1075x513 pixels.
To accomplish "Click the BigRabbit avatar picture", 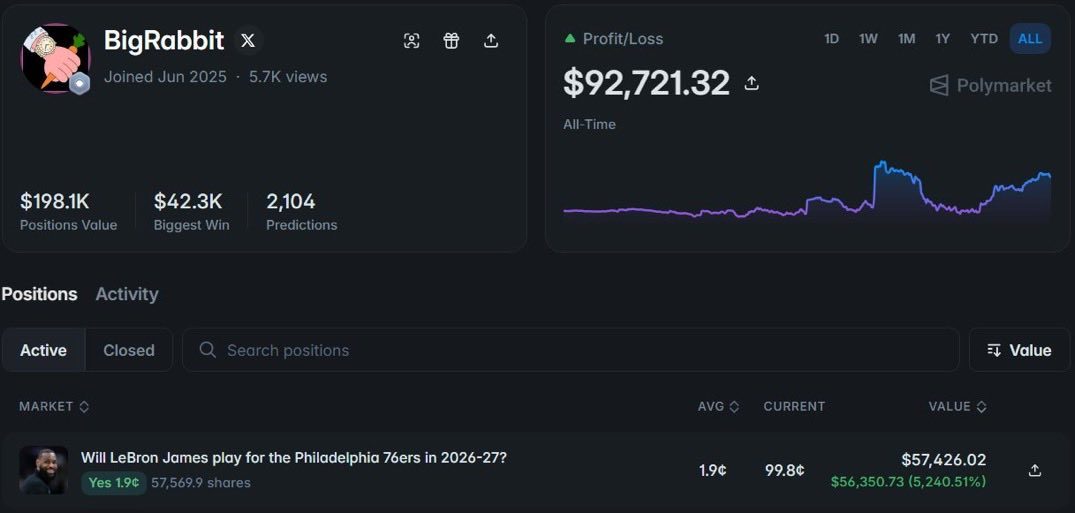I will pyautogui.click(x=55, y=58).
